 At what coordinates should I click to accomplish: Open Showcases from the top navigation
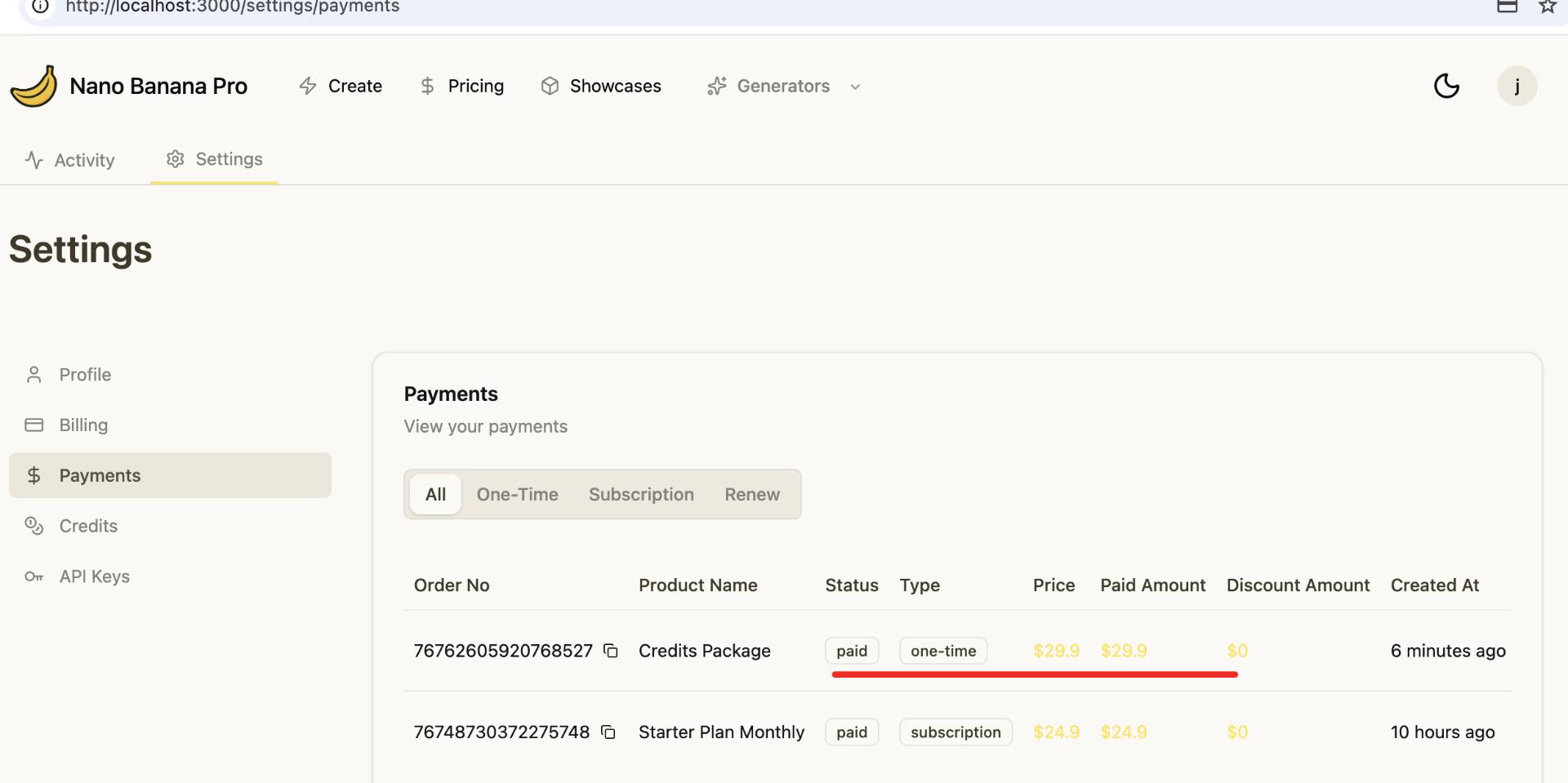click(601, 86)
